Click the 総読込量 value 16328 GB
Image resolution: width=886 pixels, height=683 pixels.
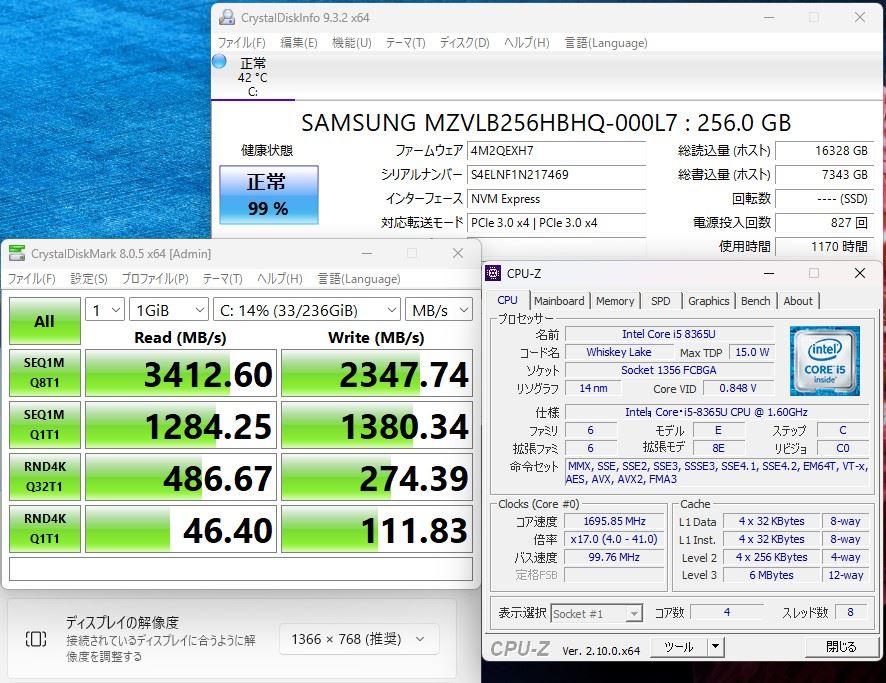point(824,151)
